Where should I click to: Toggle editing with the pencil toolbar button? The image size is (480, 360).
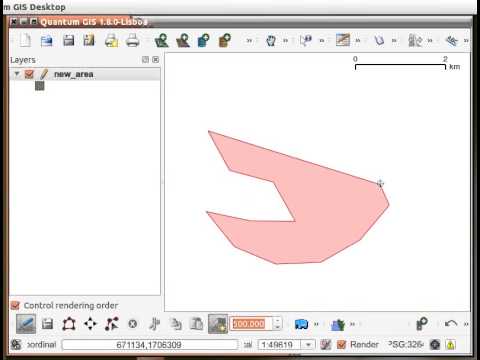[26, 324]
